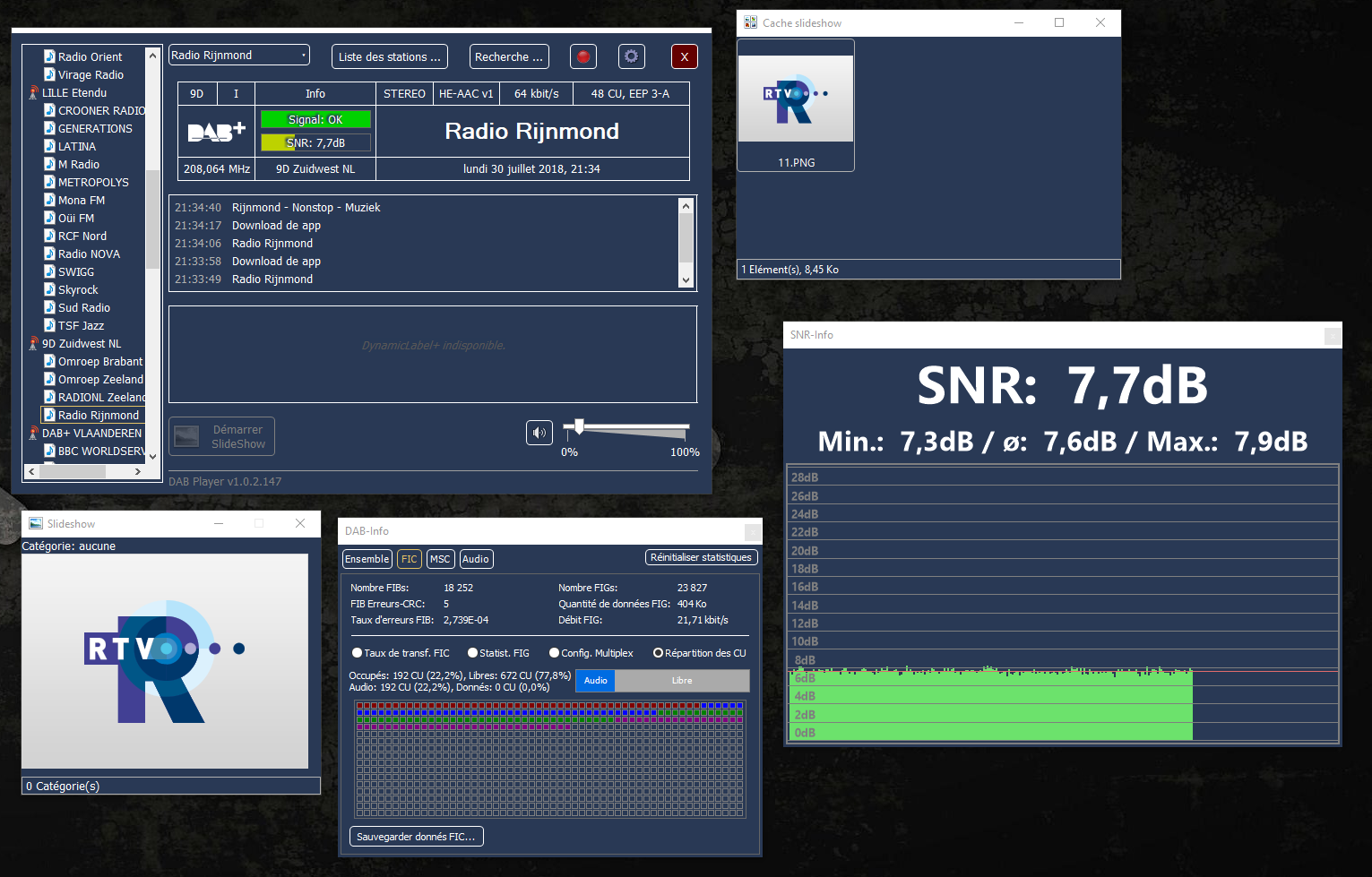Image resolution: width=1372 pixels, height=877 pixels.
Task: Select Statist. FIG radio option
Action: [x=473, y=653]
